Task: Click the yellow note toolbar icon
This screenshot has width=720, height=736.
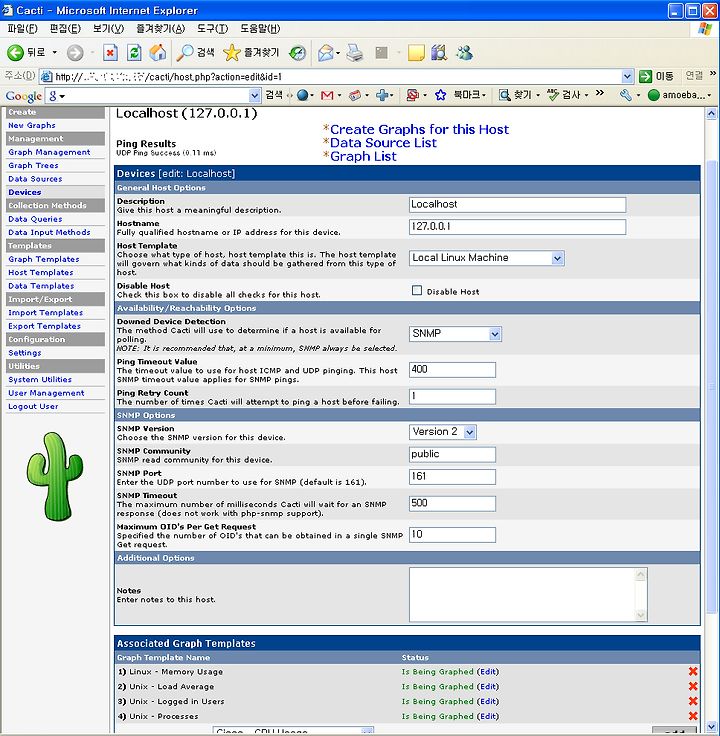Action: tap(416, 53)
